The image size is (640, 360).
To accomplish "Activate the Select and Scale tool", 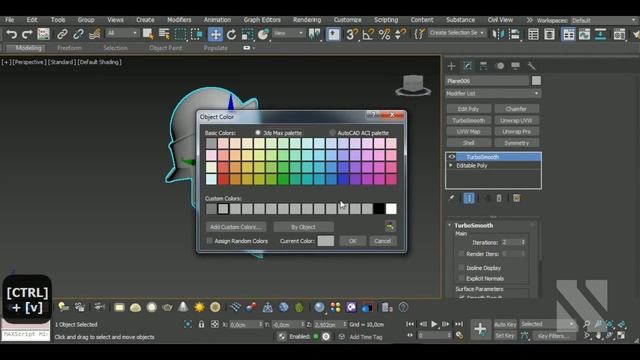I will pyautogui.click(x=247, y=34).
